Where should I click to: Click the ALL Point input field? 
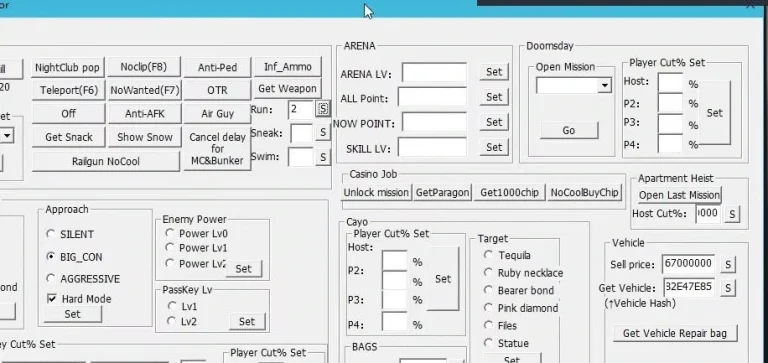432,97
